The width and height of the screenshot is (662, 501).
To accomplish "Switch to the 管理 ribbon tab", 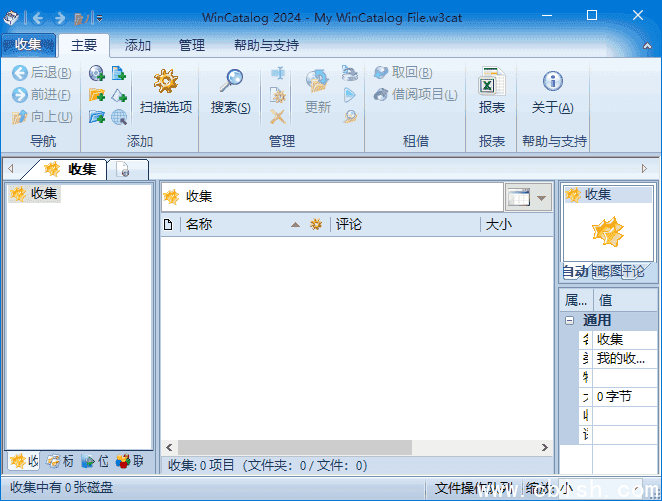I will click(192, 45).
